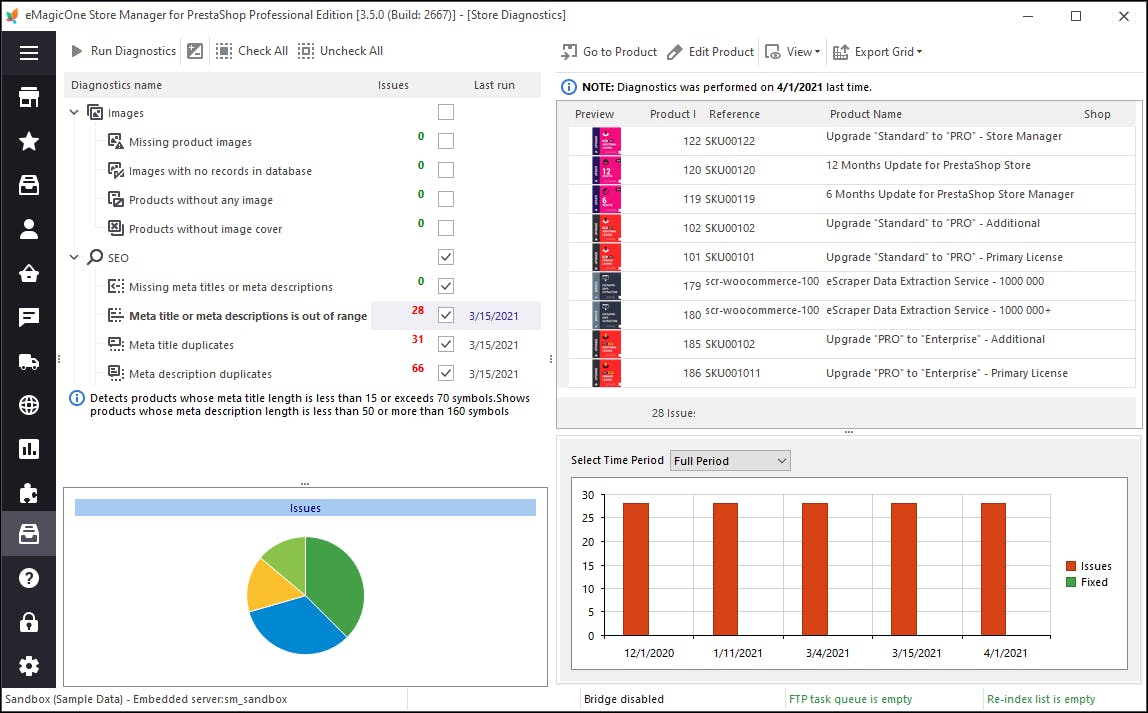Image resolution: width=1148 pixels, height=713 pixels.
Task: Open the question mark Help sidebar icon
Action: 29,578
